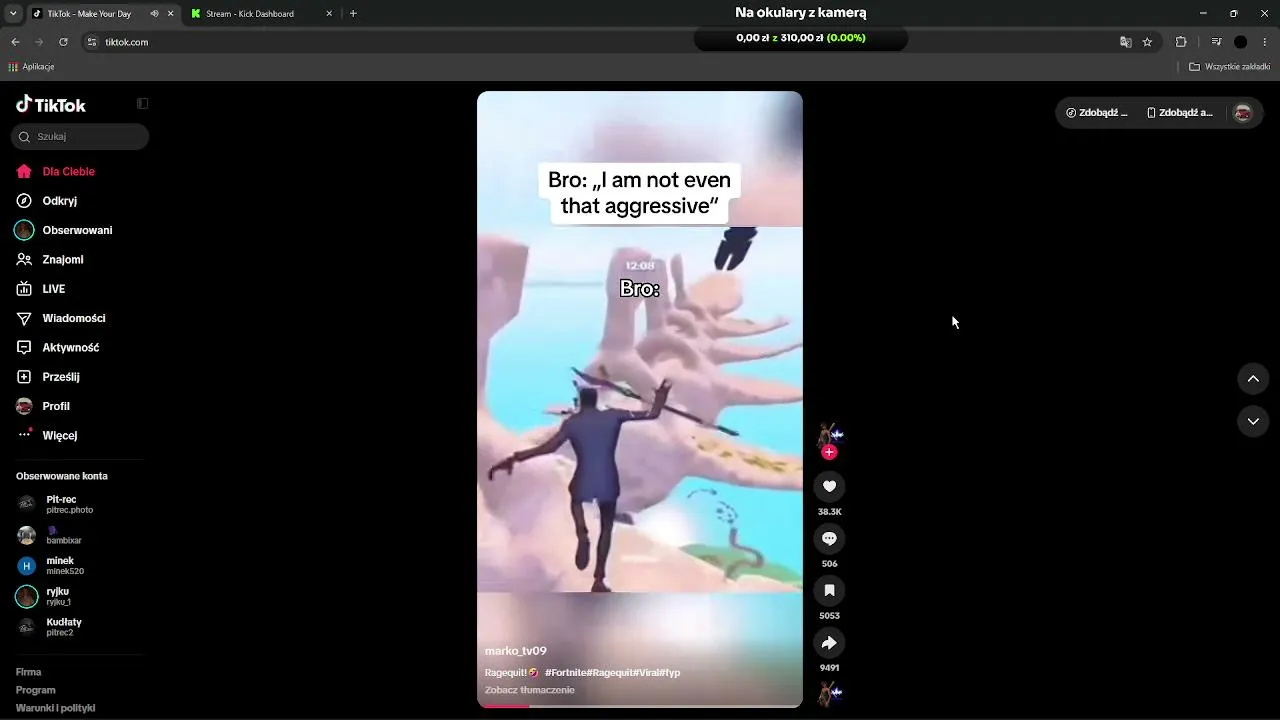Open the Prześlij upload page
This screenshot has width=1280, height=720.
click(x=48, y=377)
